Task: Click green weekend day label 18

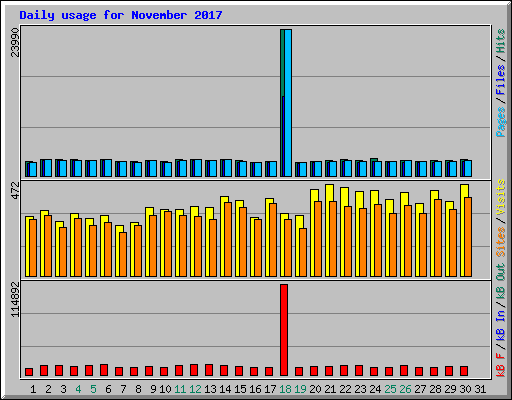Action: click(285, 389)
